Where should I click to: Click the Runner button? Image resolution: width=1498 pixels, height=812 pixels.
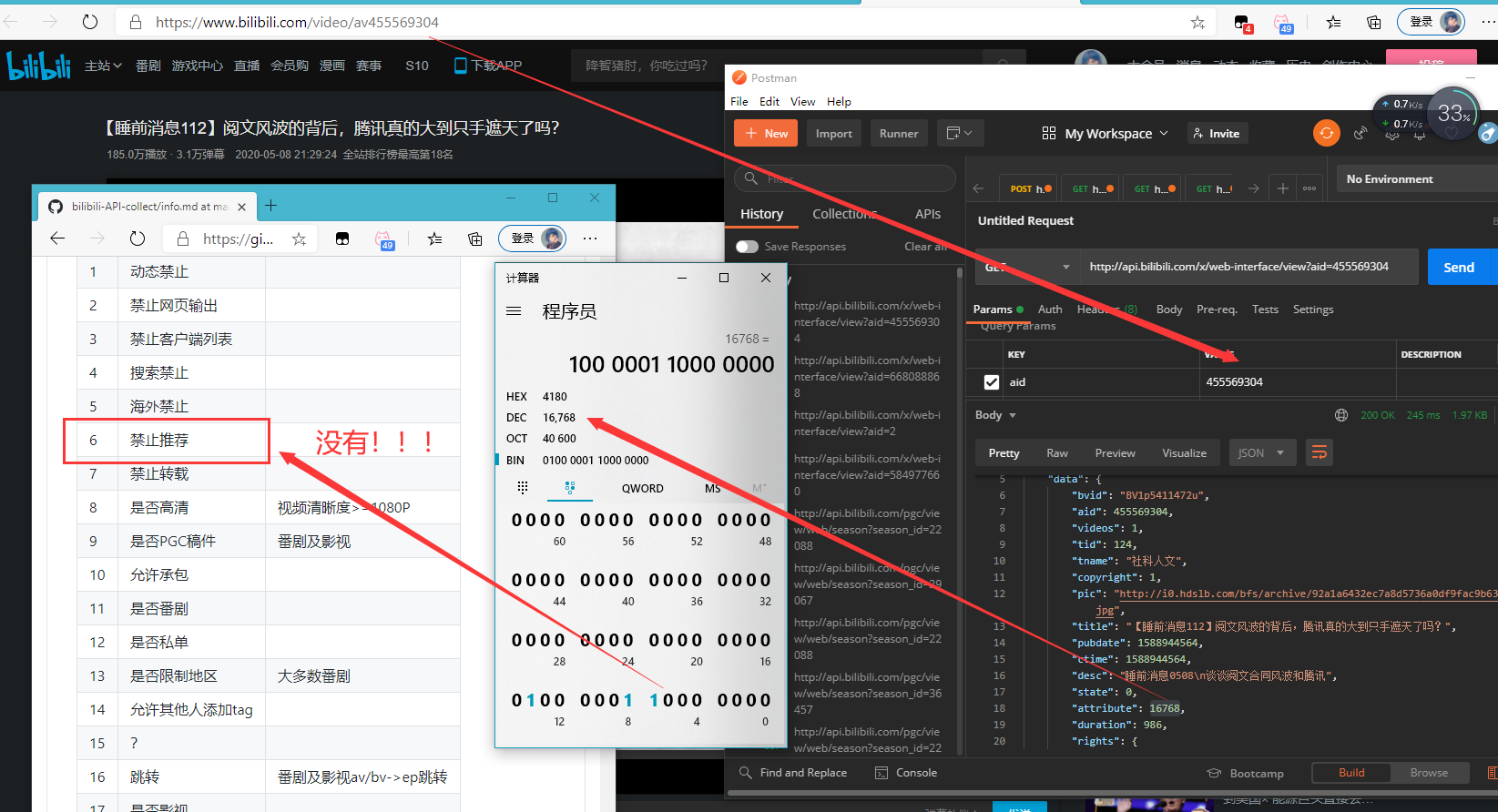(x=899, y=133)
